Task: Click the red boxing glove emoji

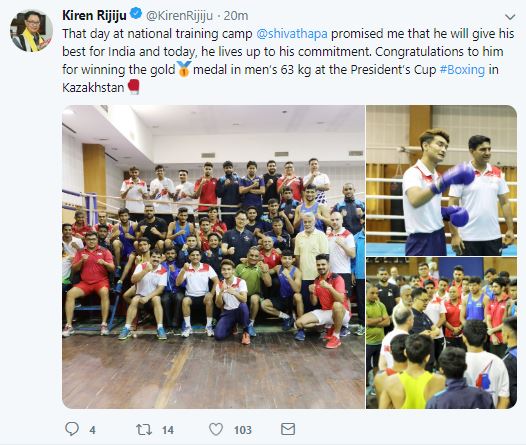Action: (134, 87)
